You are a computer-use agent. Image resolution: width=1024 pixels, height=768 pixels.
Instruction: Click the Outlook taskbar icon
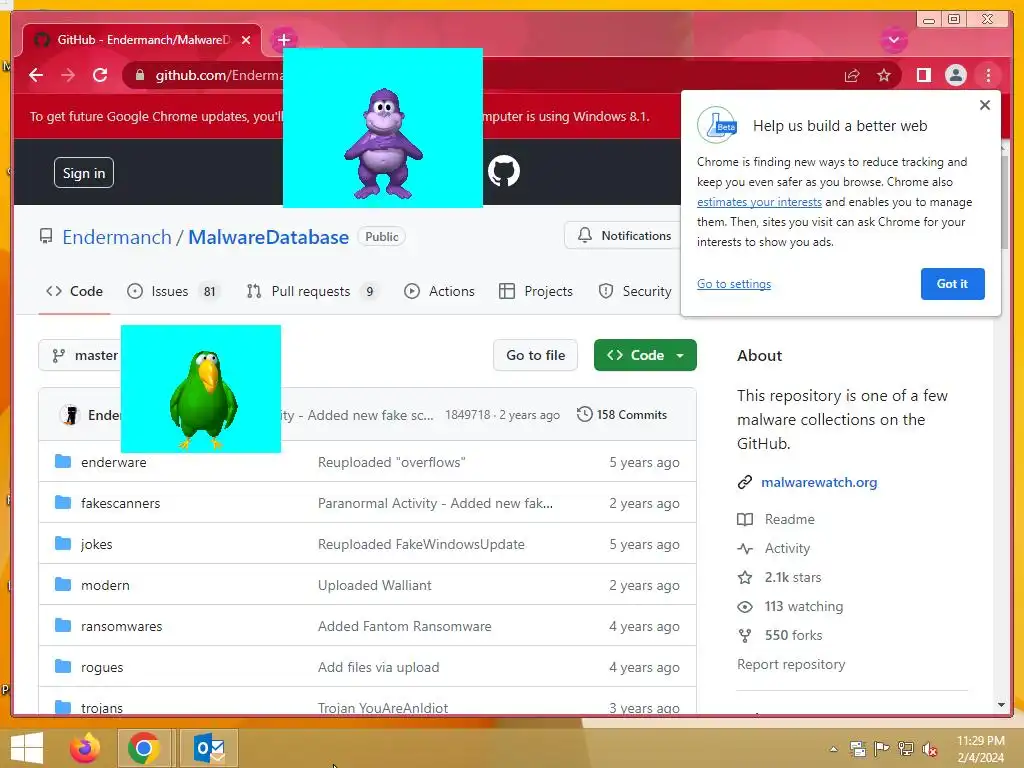point(209,748)
